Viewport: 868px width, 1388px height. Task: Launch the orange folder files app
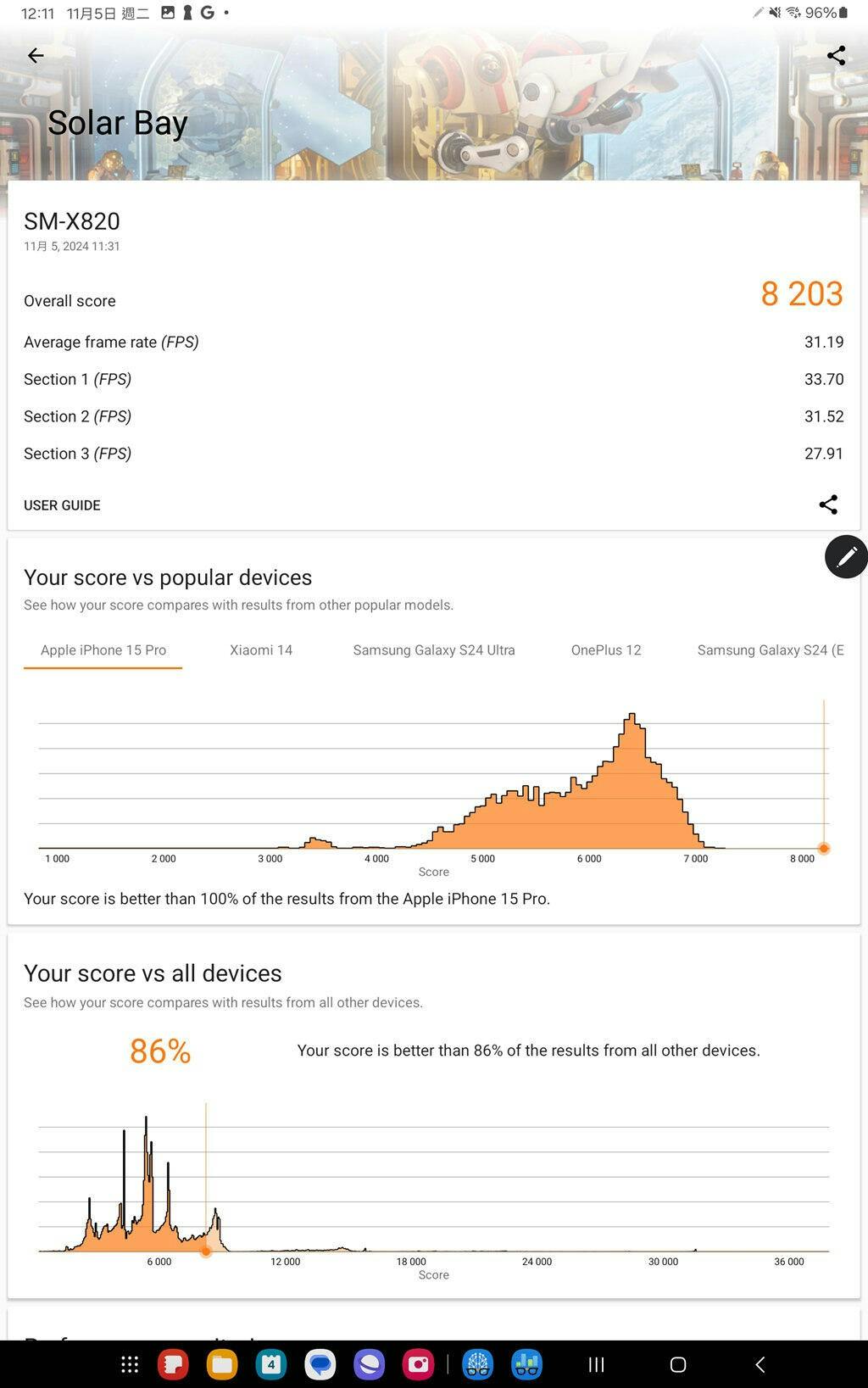pos(222,1364)
